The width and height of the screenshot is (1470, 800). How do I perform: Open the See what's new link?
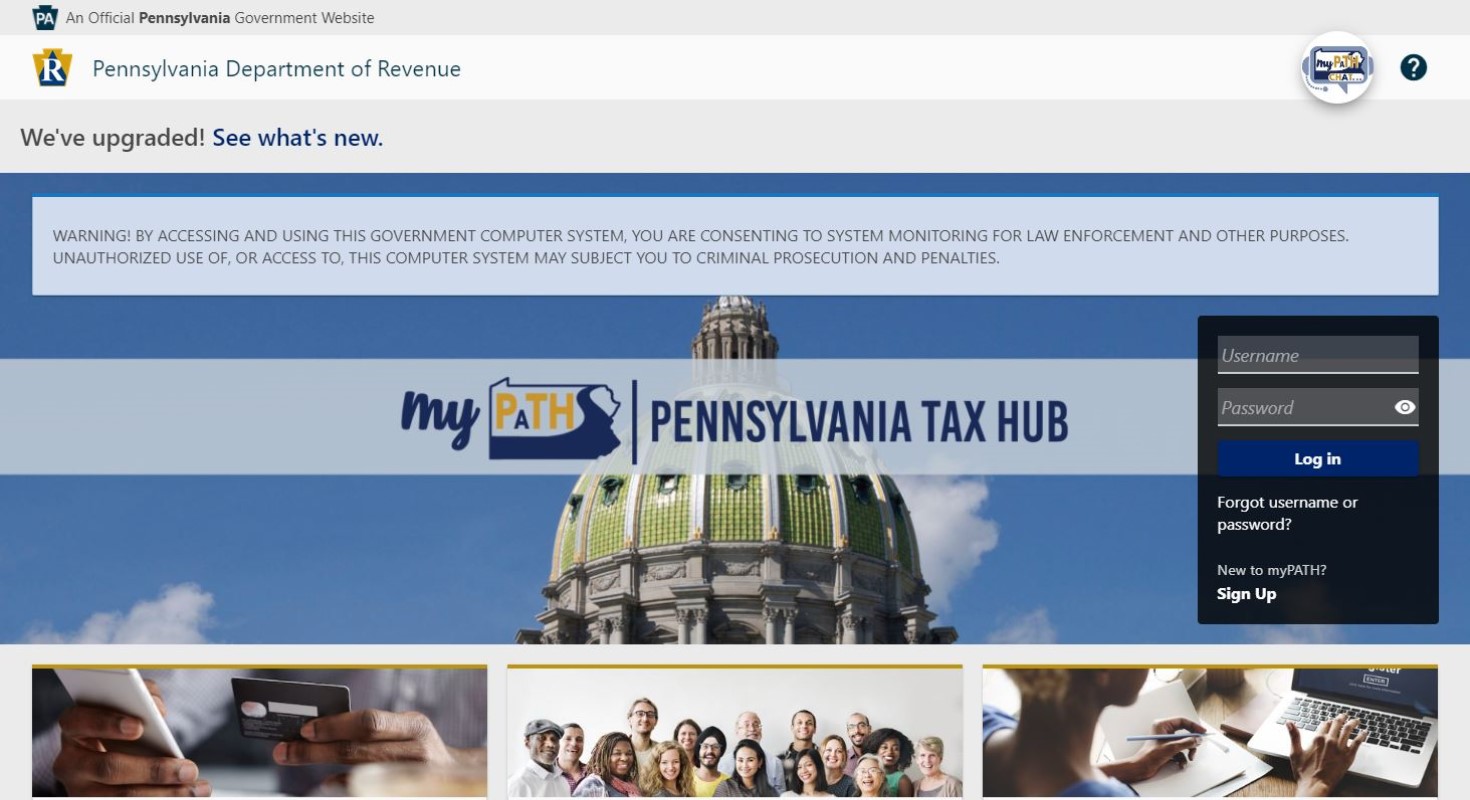click(298, 138)
